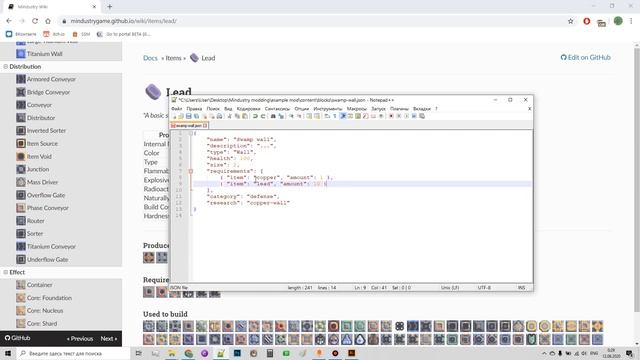Open Chrome home page button
640x360 pixels.
point(48,21)
